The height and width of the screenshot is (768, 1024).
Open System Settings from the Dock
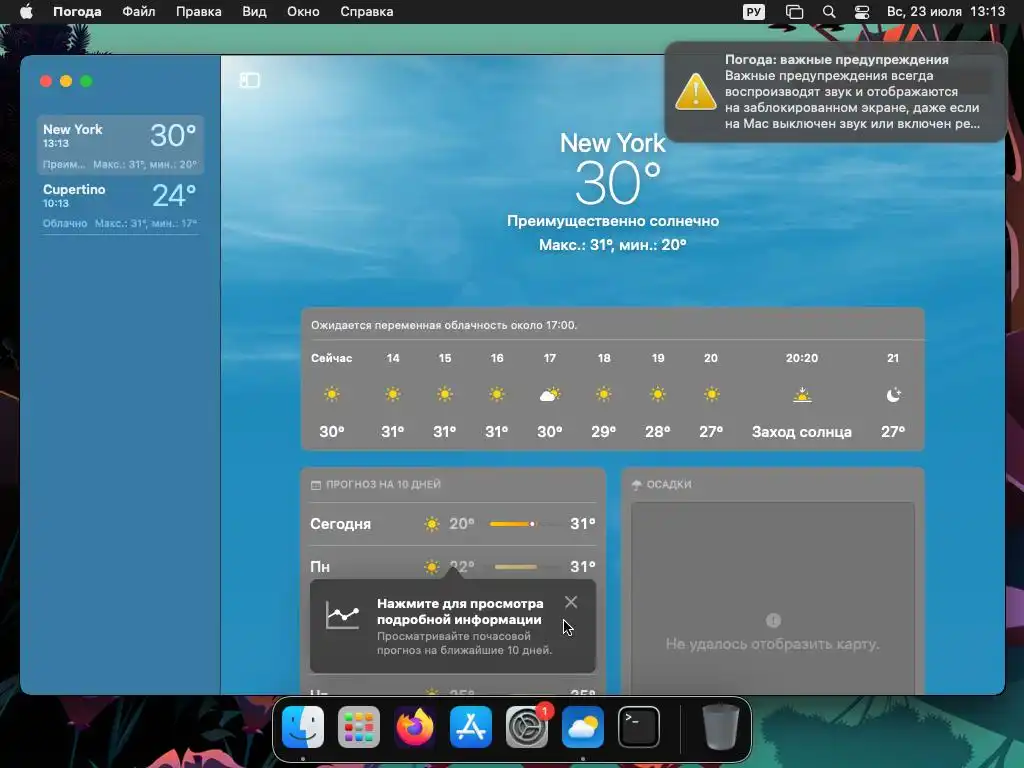tap(527, 727)
